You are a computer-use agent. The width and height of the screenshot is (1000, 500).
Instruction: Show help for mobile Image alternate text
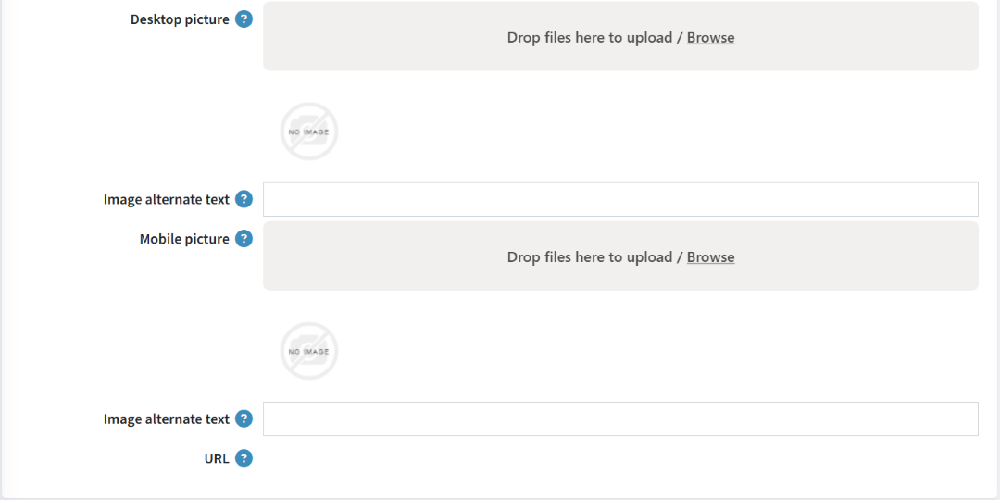click(244, 419)
